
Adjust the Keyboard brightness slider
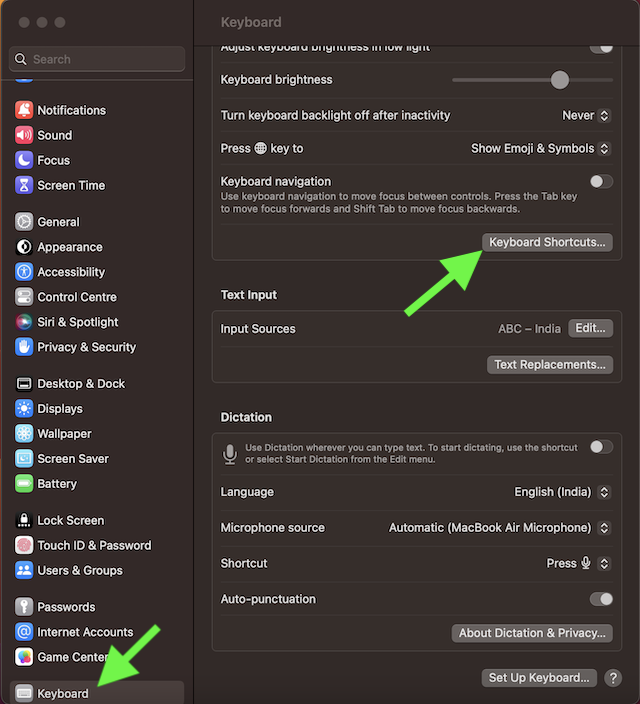[x=560, y=80]
